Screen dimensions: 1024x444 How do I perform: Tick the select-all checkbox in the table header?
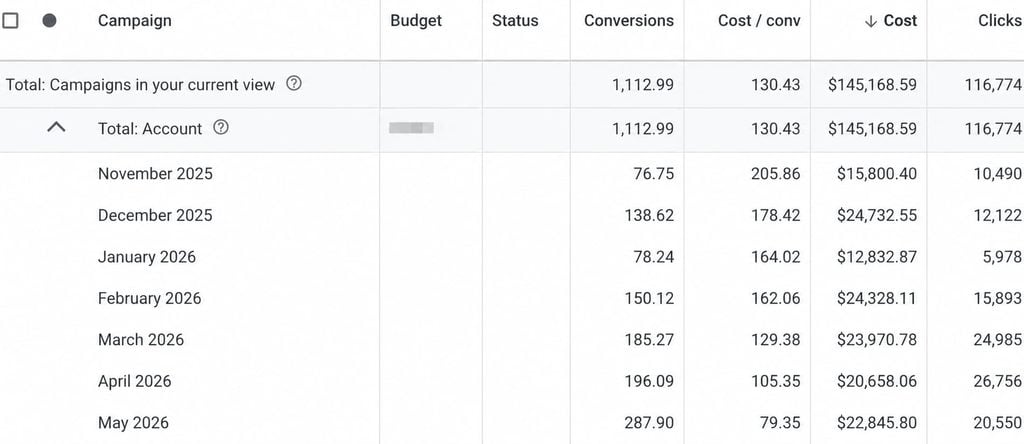coord(10,21)
